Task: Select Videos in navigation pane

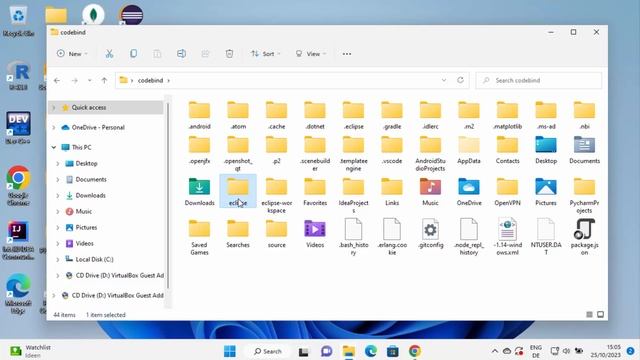Action: click(x=84, y=243)
